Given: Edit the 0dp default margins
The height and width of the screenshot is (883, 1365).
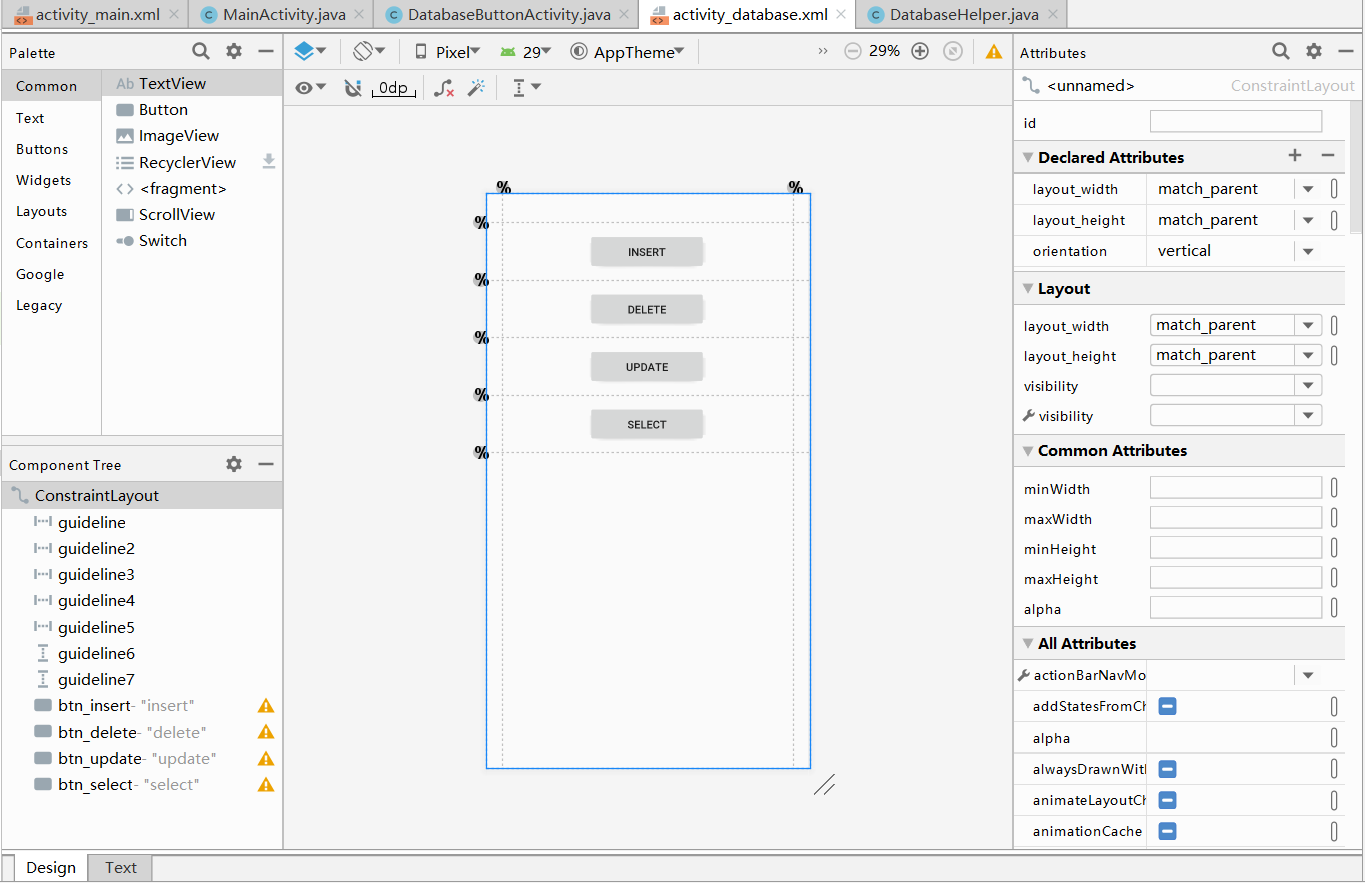Looking at the screenshot, I should [393, 88].
